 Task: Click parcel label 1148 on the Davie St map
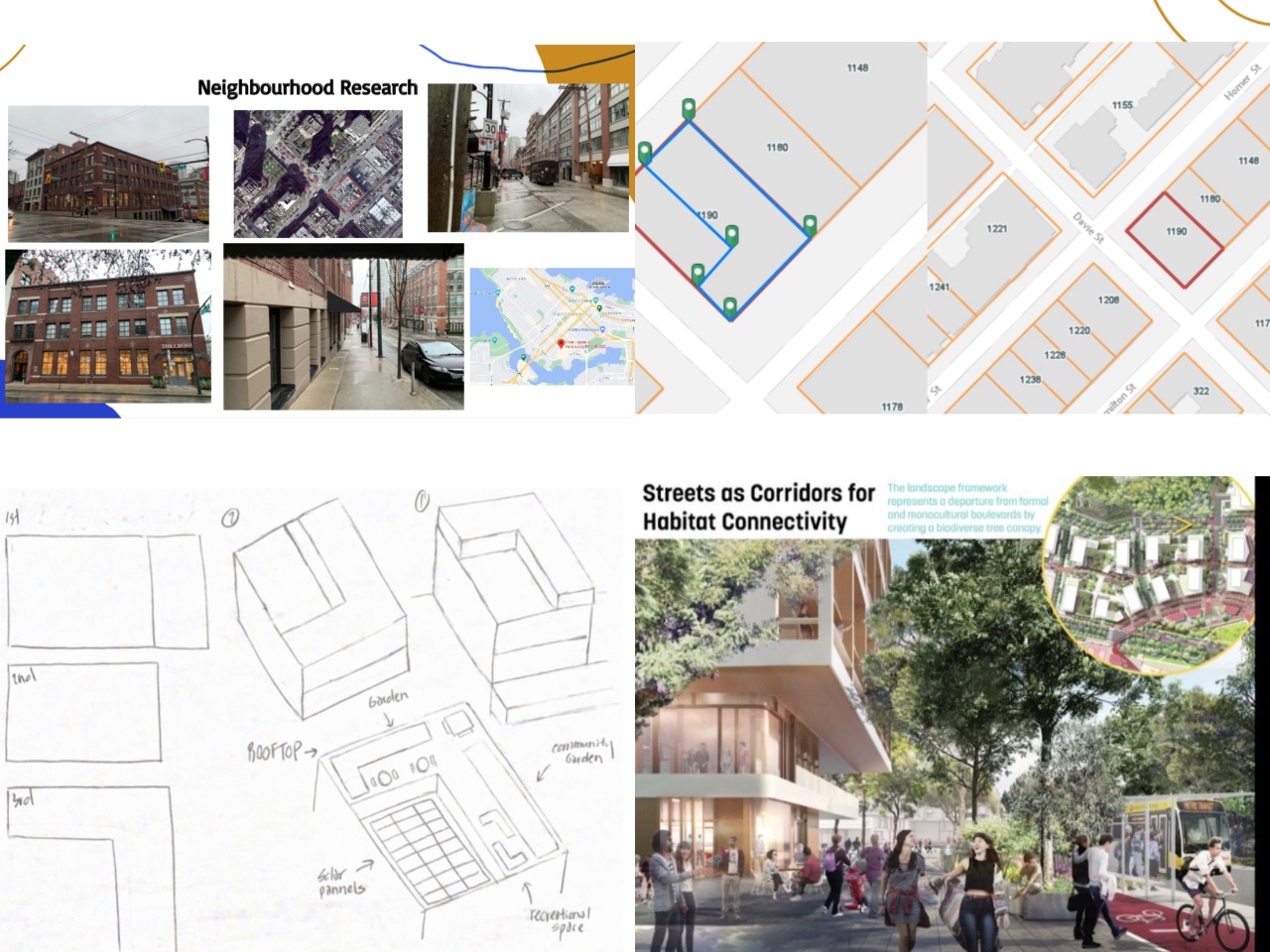coord(1248,160)
